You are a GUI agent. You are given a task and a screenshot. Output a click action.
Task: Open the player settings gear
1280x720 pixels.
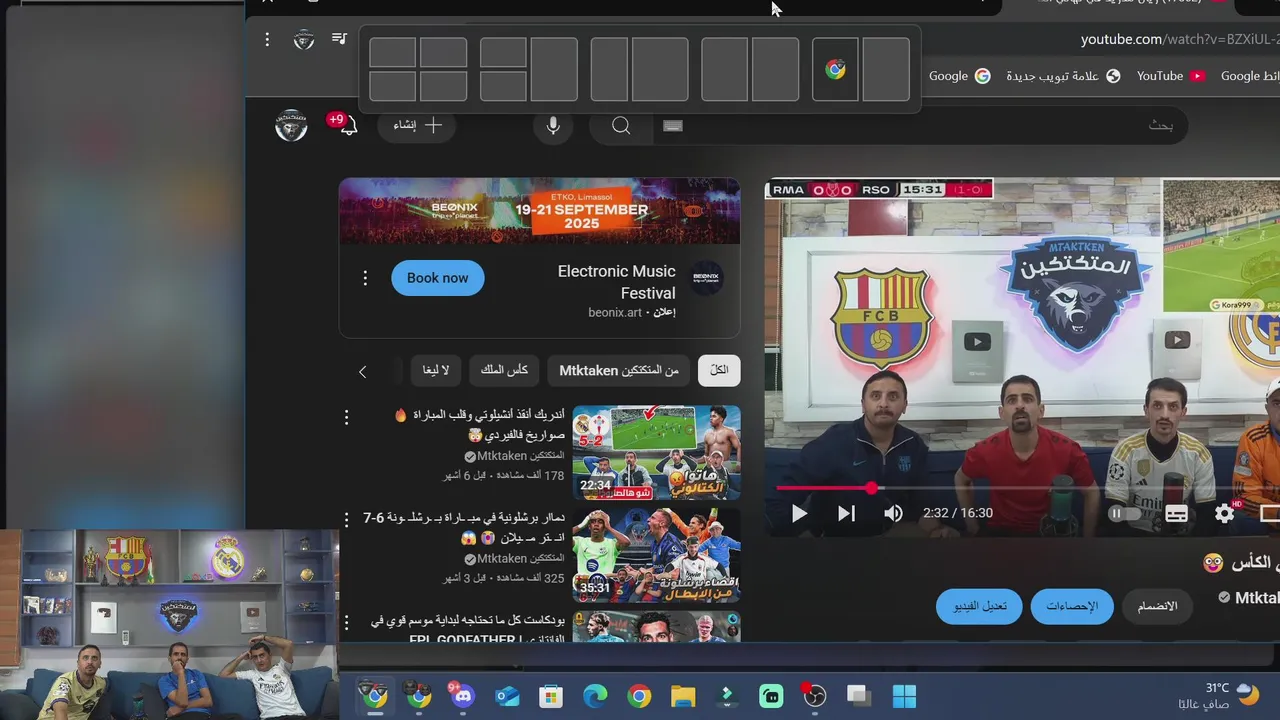point(1224,513)
